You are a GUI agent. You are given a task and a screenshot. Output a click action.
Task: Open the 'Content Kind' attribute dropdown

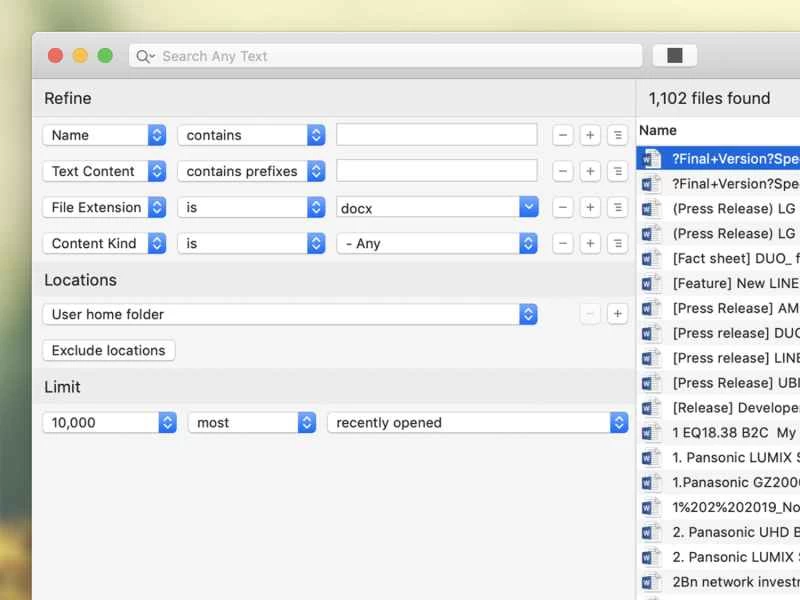pos(104,243)
